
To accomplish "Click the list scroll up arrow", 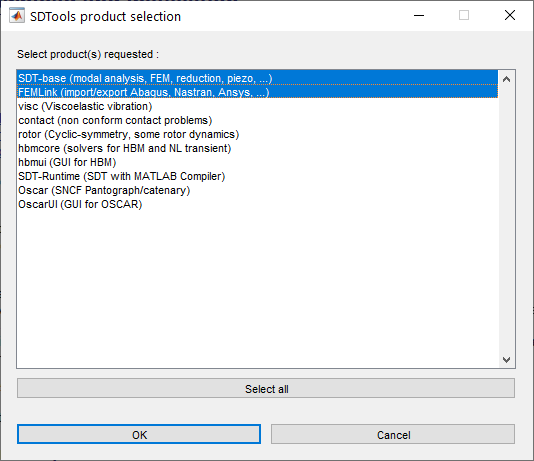I will (506, 79).
